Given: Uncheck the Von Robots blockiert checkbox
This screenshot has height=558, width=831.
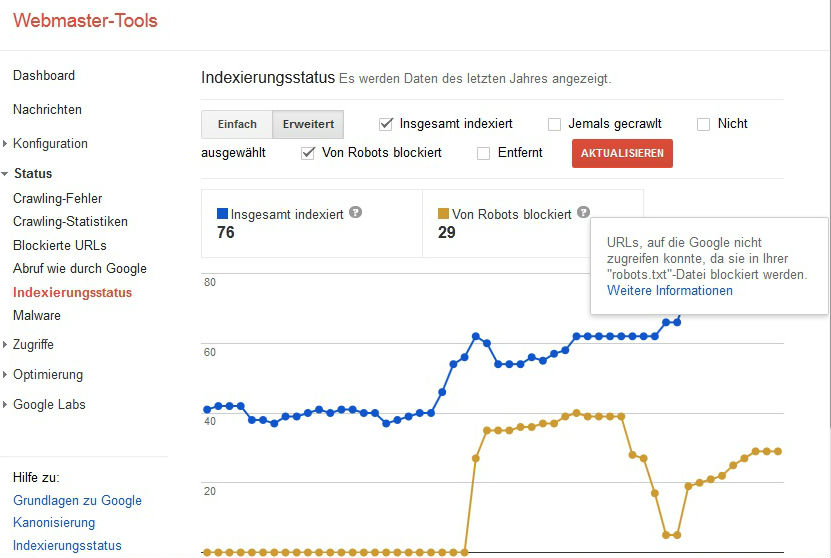Looking at the screenshot, I should pos(308,153).
